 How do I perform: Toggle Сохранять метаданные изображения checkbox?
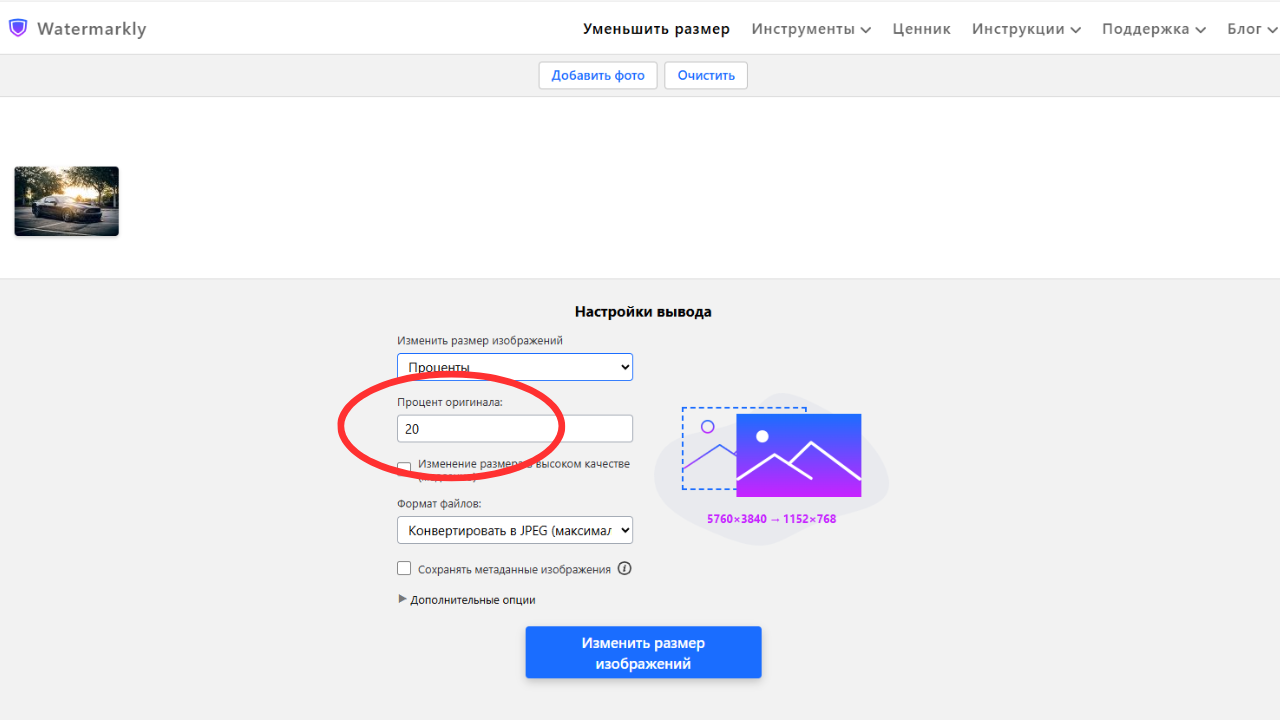click(404, 568)
